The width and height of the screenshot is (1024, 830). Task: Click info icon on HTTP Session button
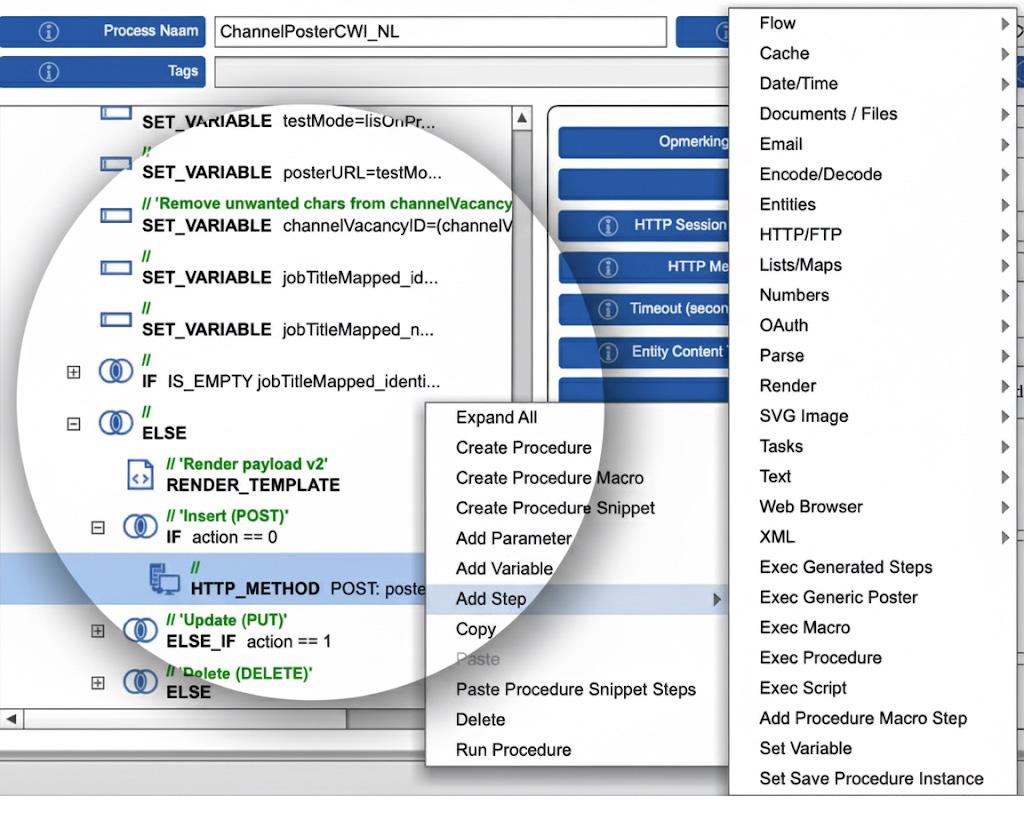pos(607,226)
